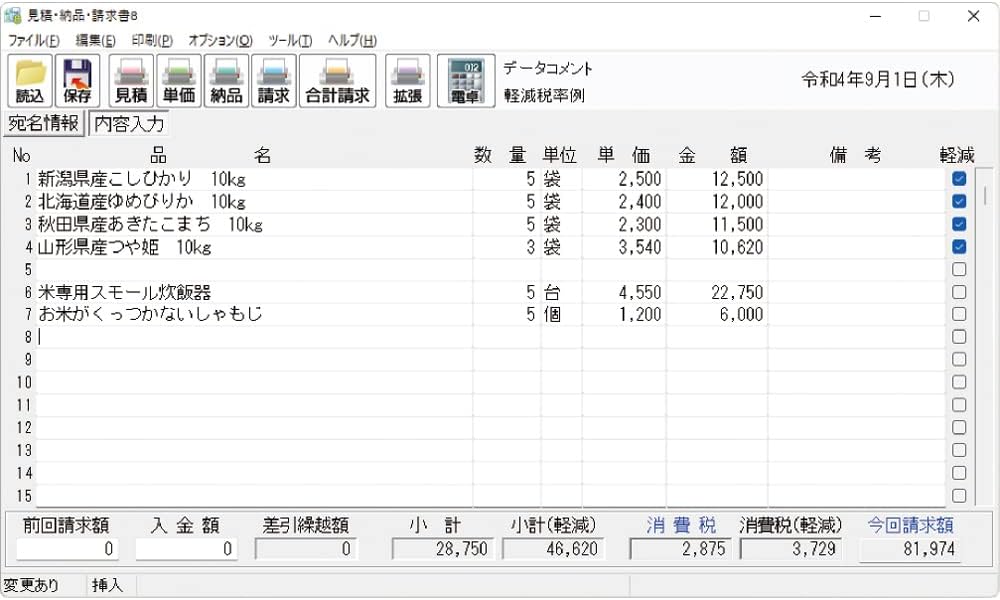The height and width of the screenshot is (600, 1000).
Task: Click the 請求 (invoice) icon
Action: 271,79
